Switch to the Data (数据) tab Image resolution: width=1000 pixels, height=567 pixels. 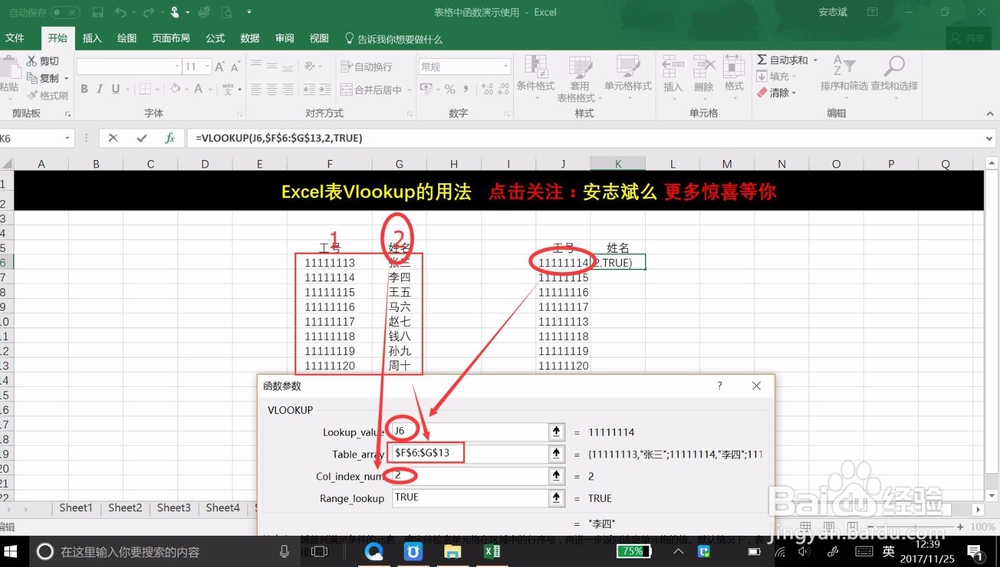(249, 38)
